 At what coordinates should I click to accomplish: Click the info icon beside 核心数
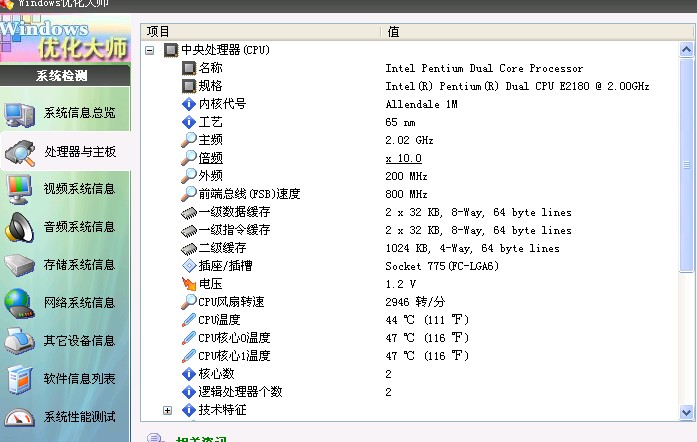[x=189, y=374]
